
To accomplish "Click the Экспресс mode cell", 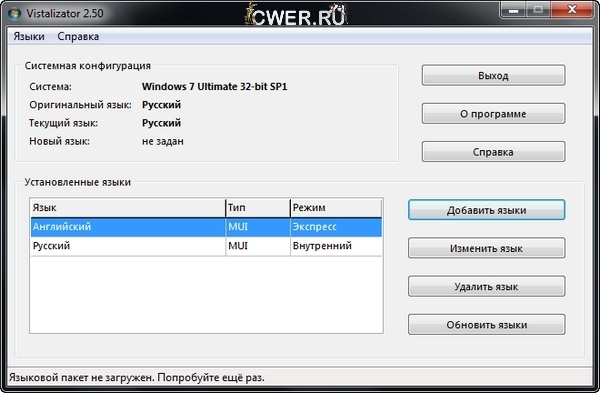I will point(336,227).
